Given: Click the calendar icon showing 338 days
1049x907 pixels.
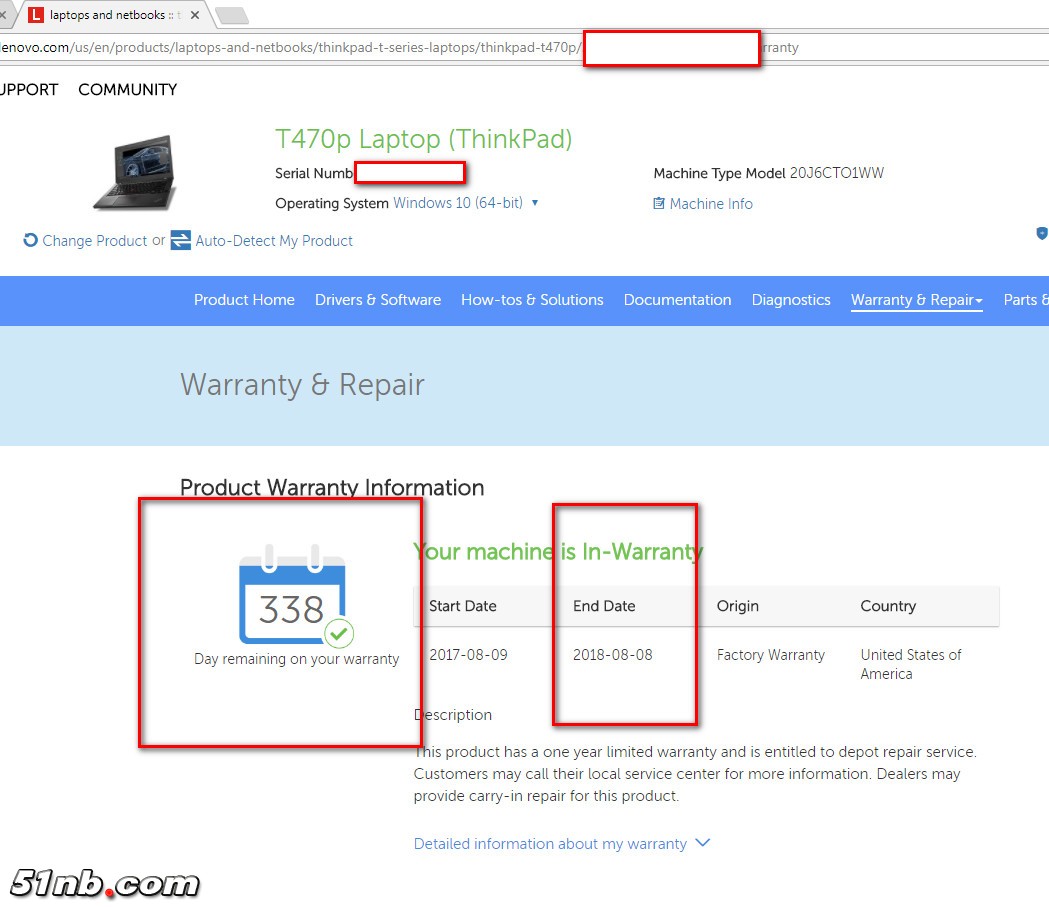Looking at the screenshot, I should [x=292, y=595].
